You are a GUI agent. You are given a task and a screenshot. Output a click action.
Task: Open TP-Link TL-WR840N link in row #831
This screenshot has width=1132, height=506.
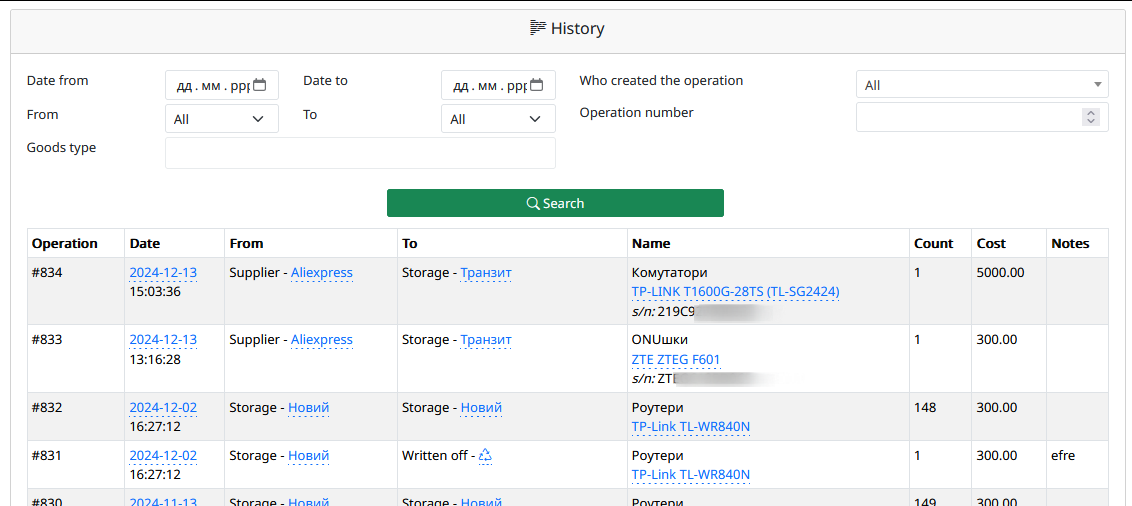(691, 475)
